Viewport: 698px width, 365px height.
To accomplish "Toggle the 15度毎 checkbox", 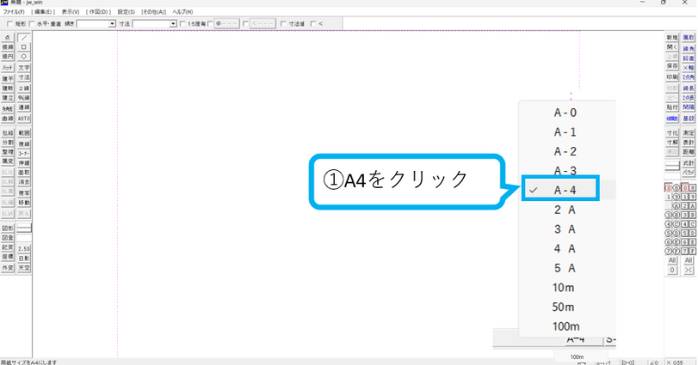I will click(x=182, y=24).
